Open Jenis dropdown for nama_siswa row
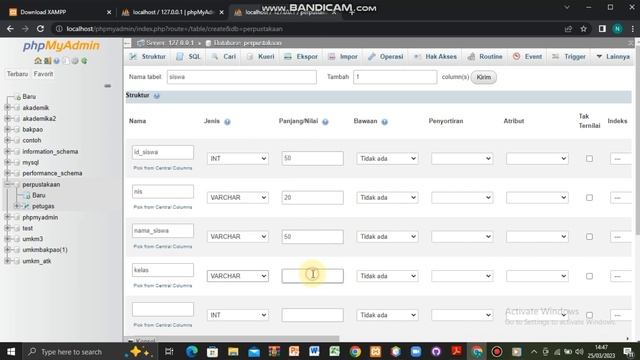Image resolution: width=640 pixels, height=360 pixels. pyautogui.click(x=238, y=237)
